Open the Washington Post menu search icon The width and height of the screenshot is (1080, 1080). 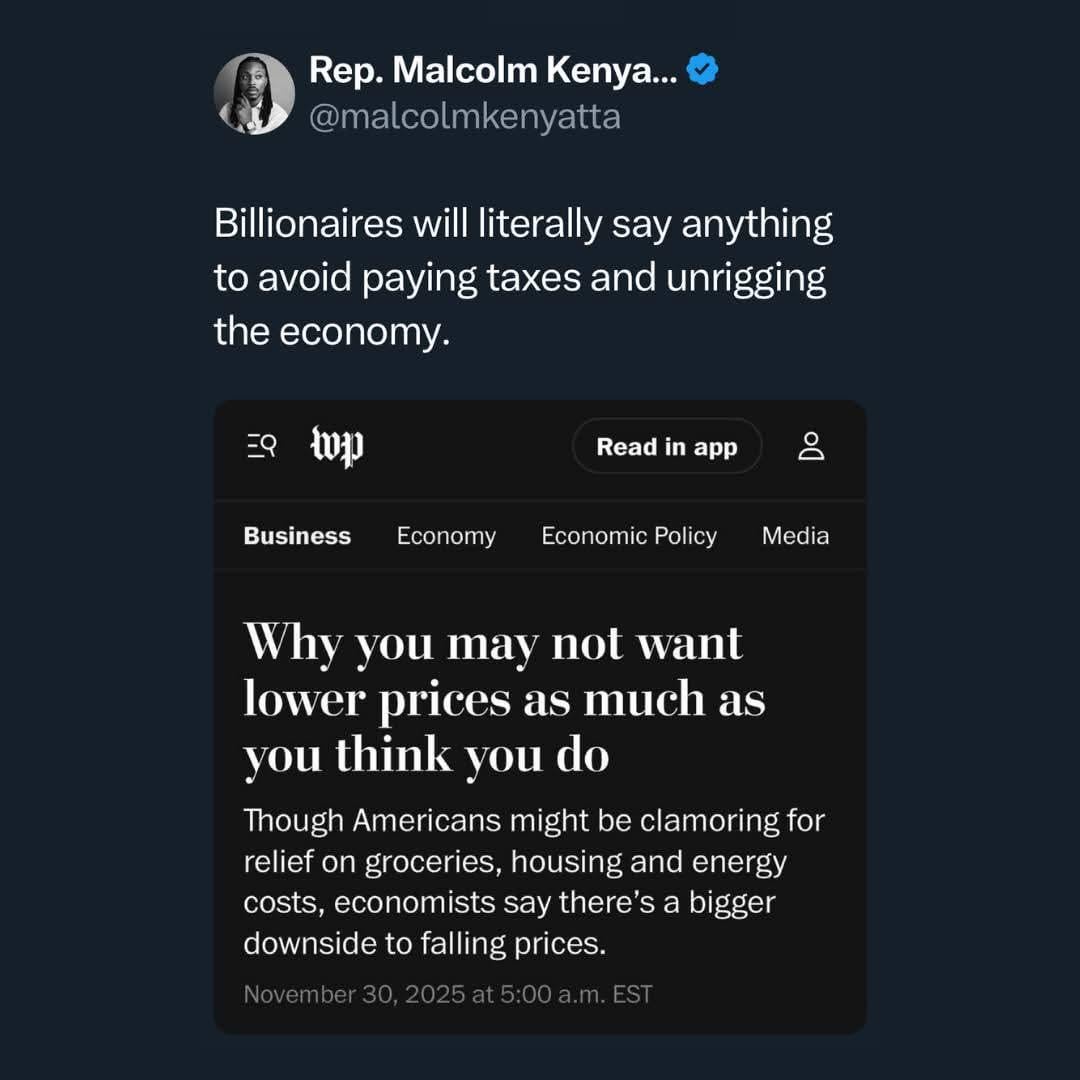coord(261,446)
